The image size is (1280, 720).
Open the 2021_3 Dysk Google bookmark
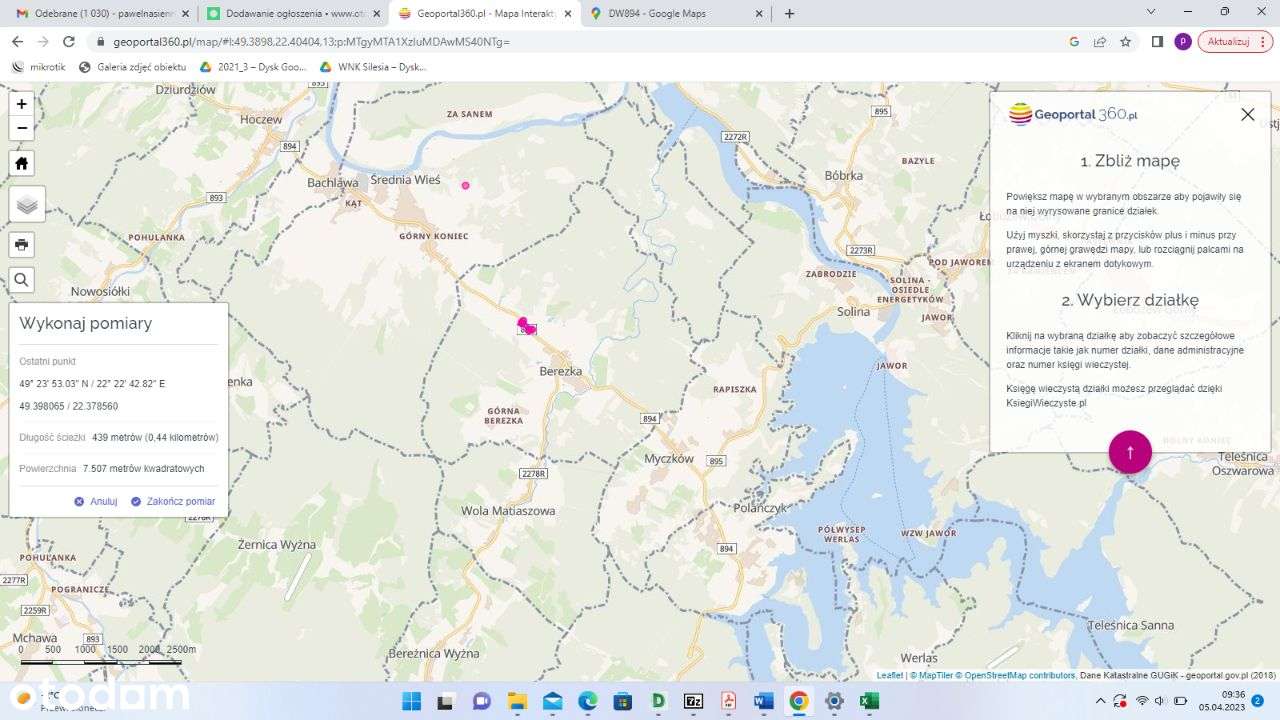[253, 67]
